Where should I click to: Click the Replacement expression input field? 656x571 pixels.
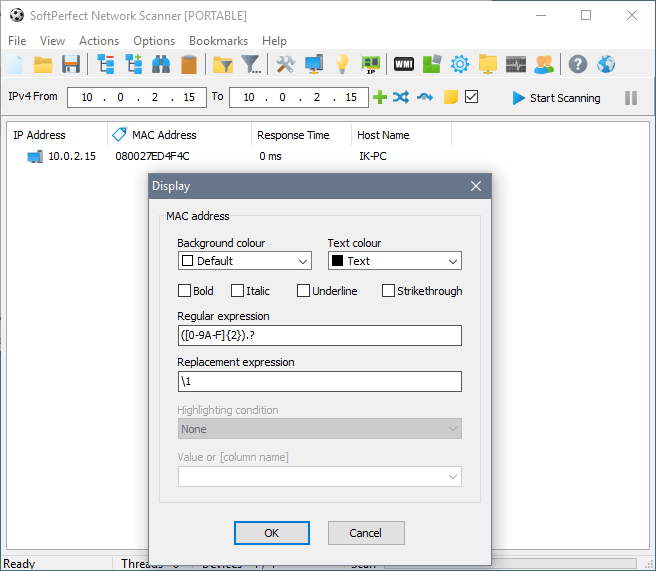click(x=320, y=381)
